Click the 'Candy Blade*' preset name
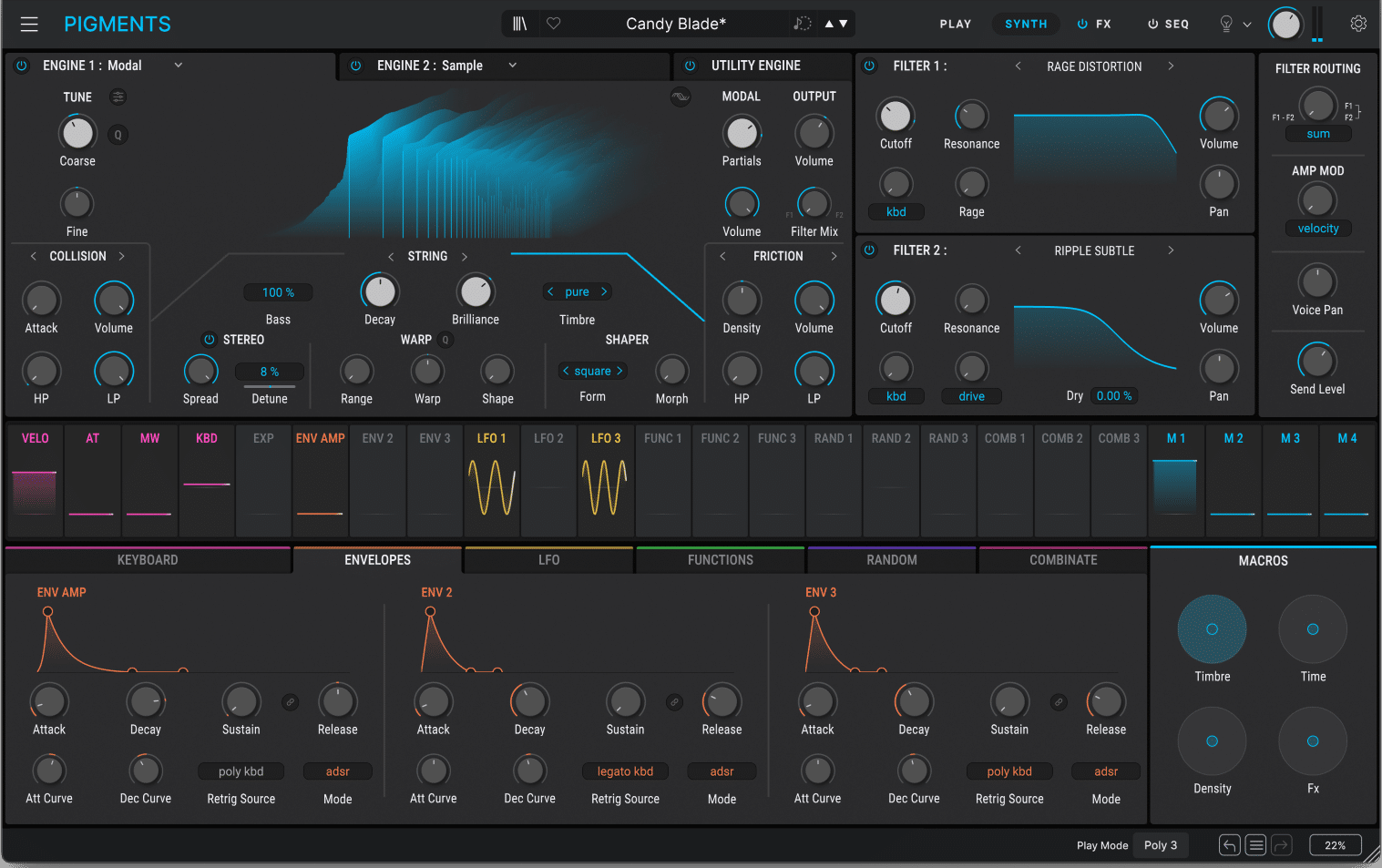This screenshot has height=868, width=1382. point(676,24)
